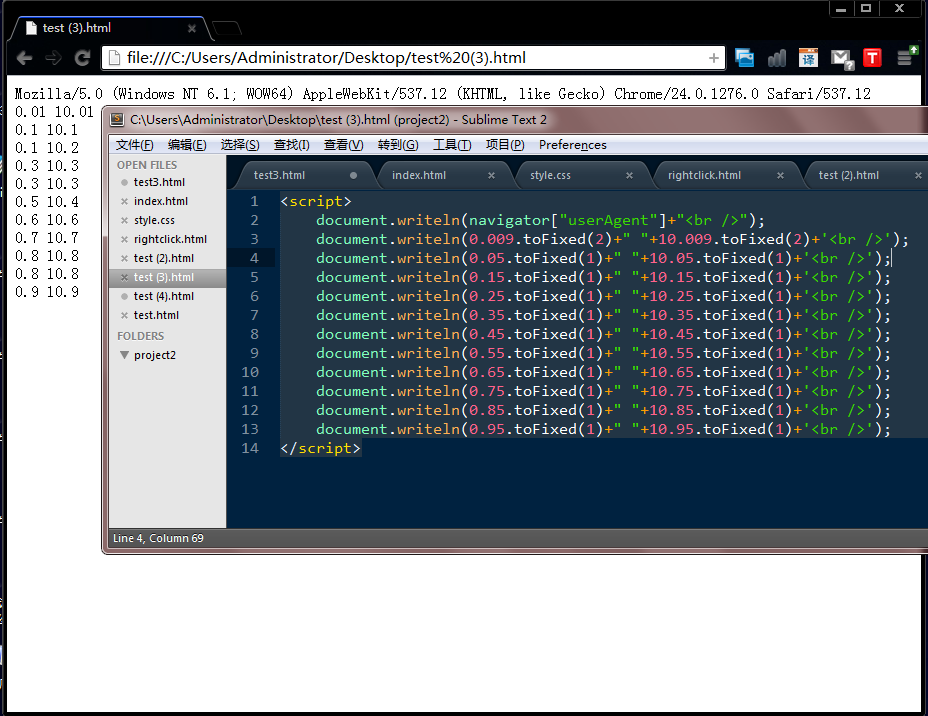928x716 pixels.
Task: Close the test (3).html Chrome tab
Action: (x=191, y=28)
